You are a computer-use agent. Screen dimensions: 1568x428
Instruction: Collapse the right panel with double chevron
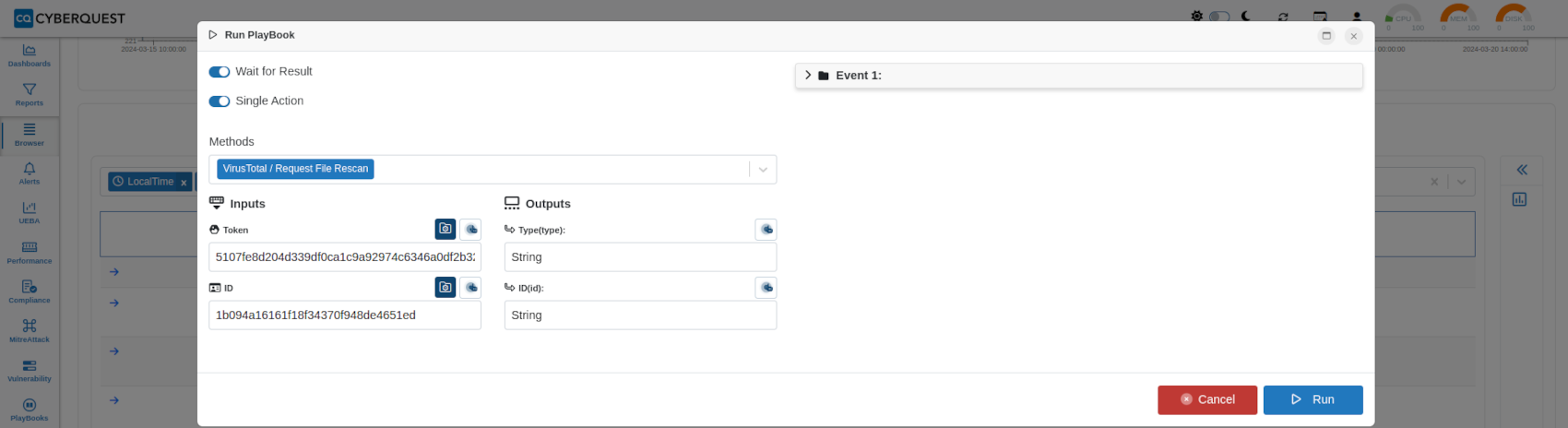pos(1521,170)
